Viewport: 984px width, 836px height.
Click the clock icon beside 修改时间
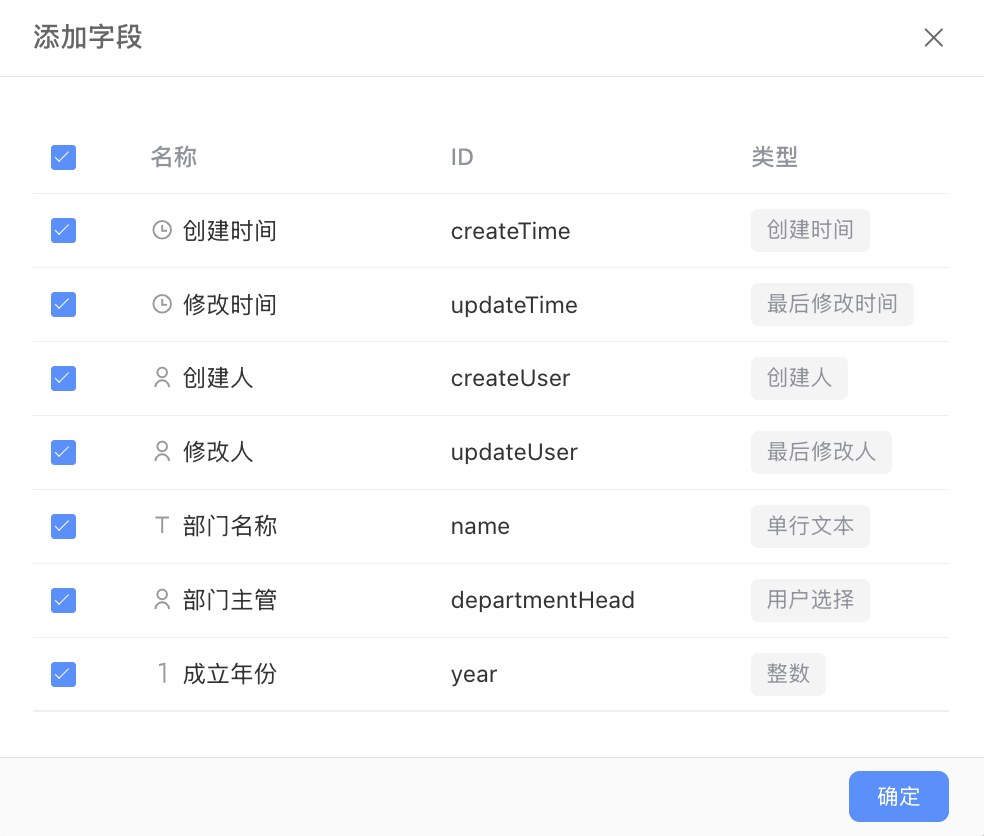tap(162, 304)
